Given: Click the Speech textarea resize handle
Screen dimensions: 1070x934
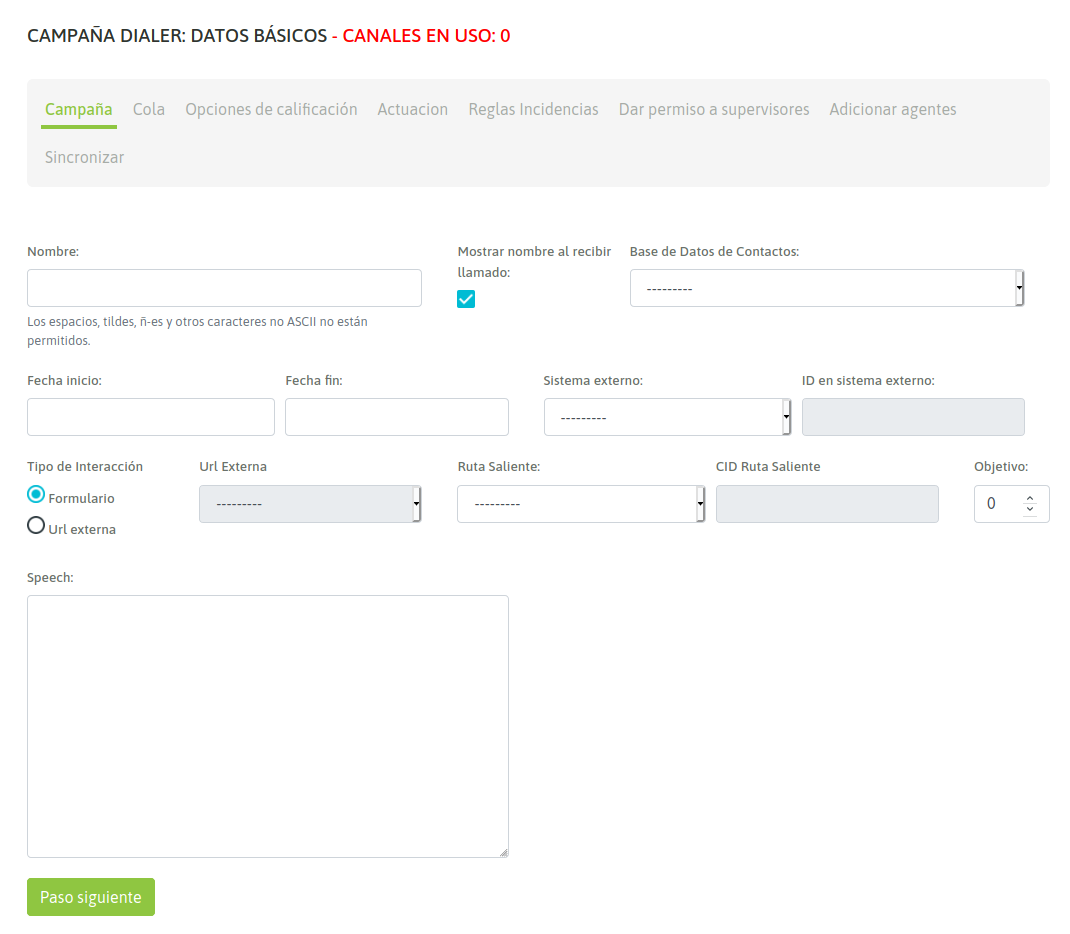Looking at the screenshot, I should coord(504,852).
